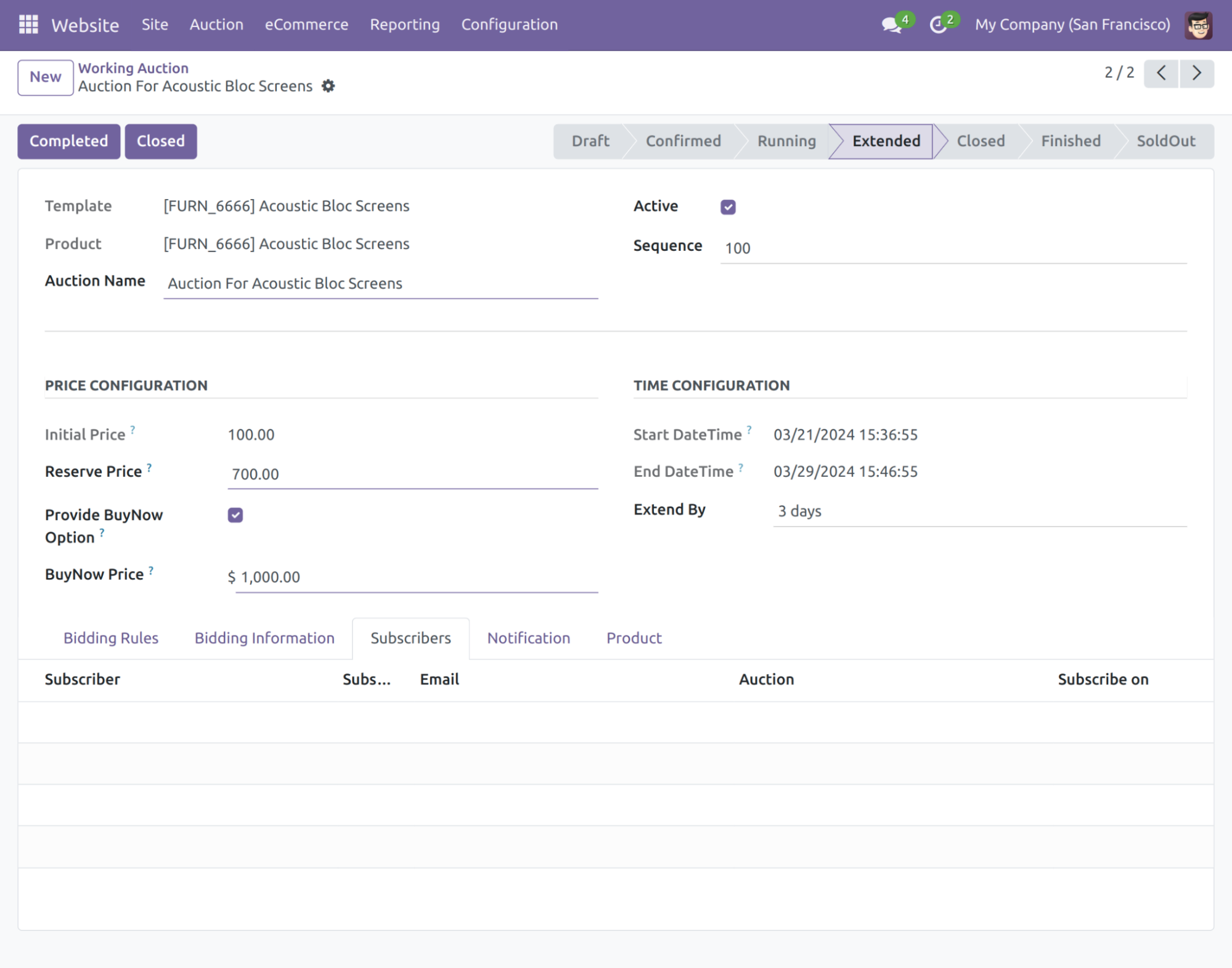Viewport: 1232px width, 968px height.
Task: Go to previous record arrow
Action: (1161, 73)
